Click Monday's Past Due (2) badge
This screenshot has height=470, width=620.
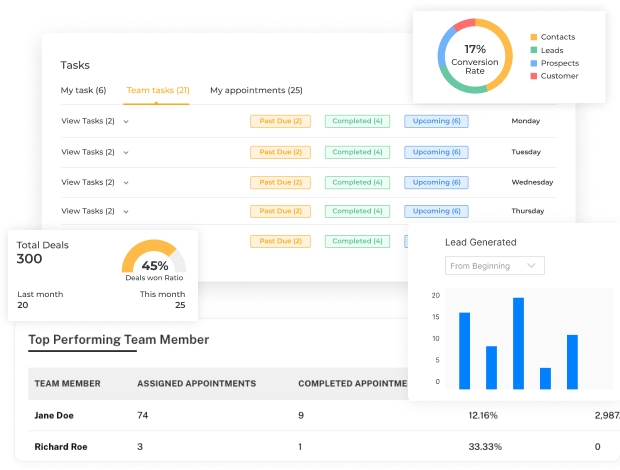coord(280,121)
